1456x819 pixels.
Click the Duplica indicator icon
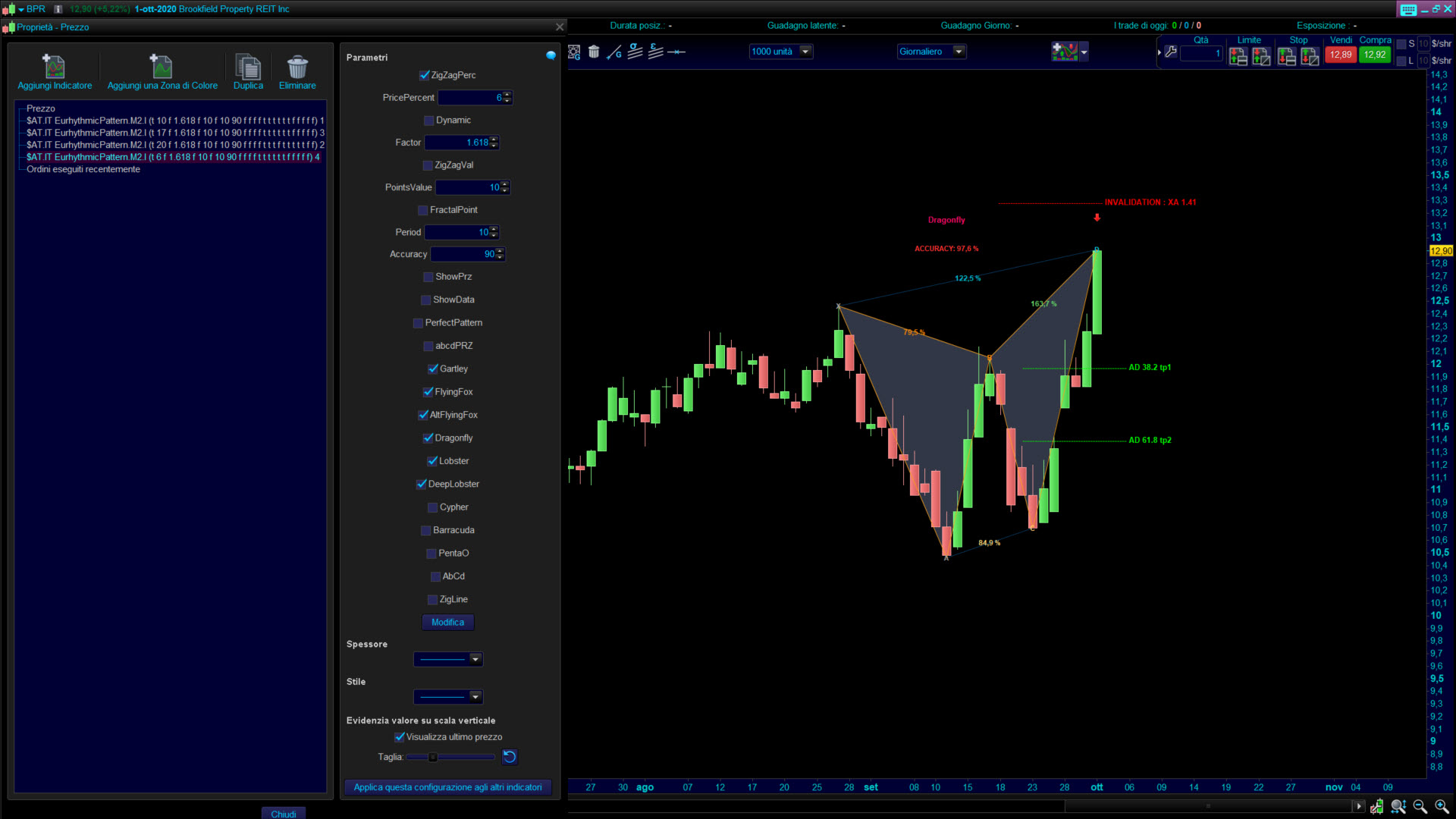pos(248,67)
